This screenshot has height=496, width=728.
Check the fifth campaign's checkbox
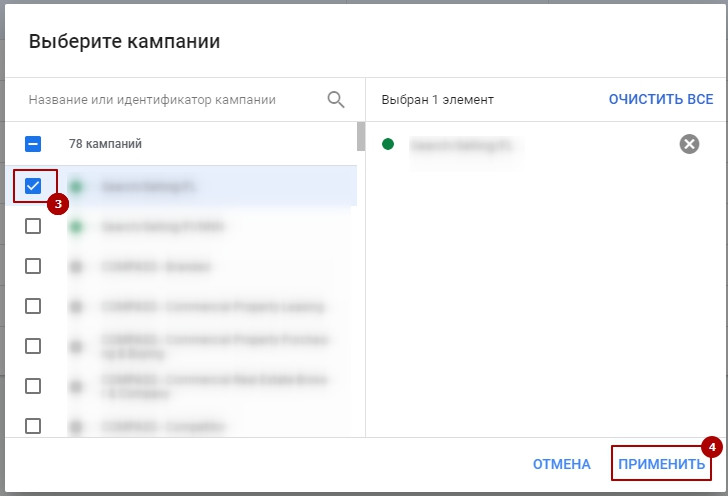click(33, 346)
